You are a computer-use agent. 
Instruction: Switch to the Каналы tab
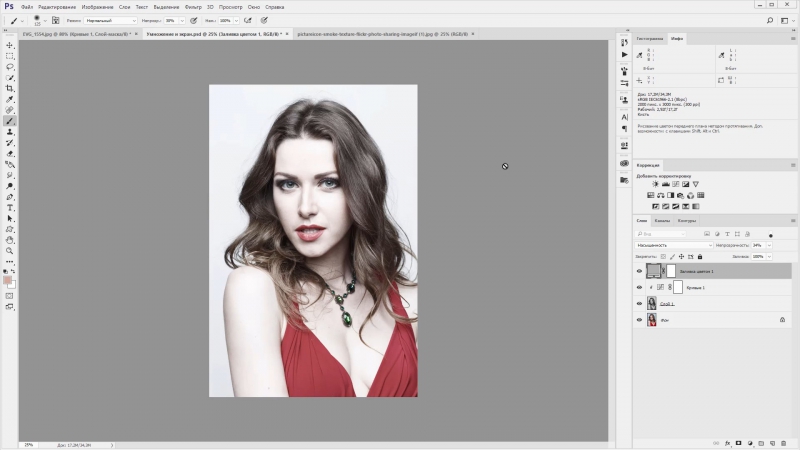click(663, 221)
